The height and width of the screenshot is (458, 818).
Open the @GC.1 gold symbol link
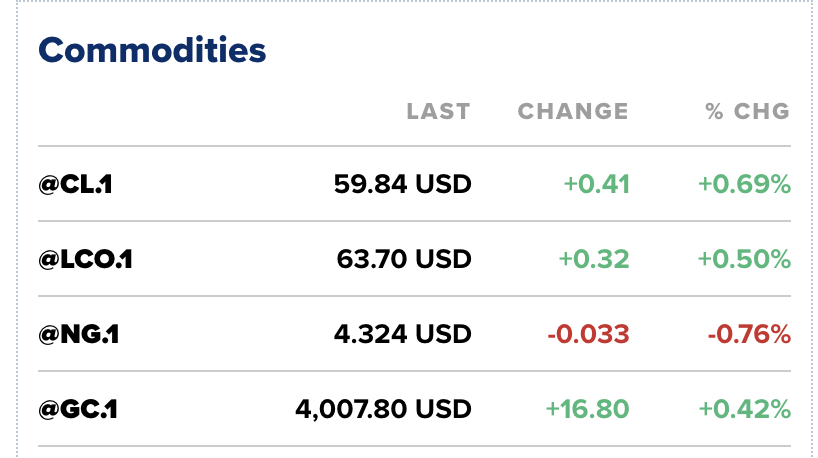[77, 409]
